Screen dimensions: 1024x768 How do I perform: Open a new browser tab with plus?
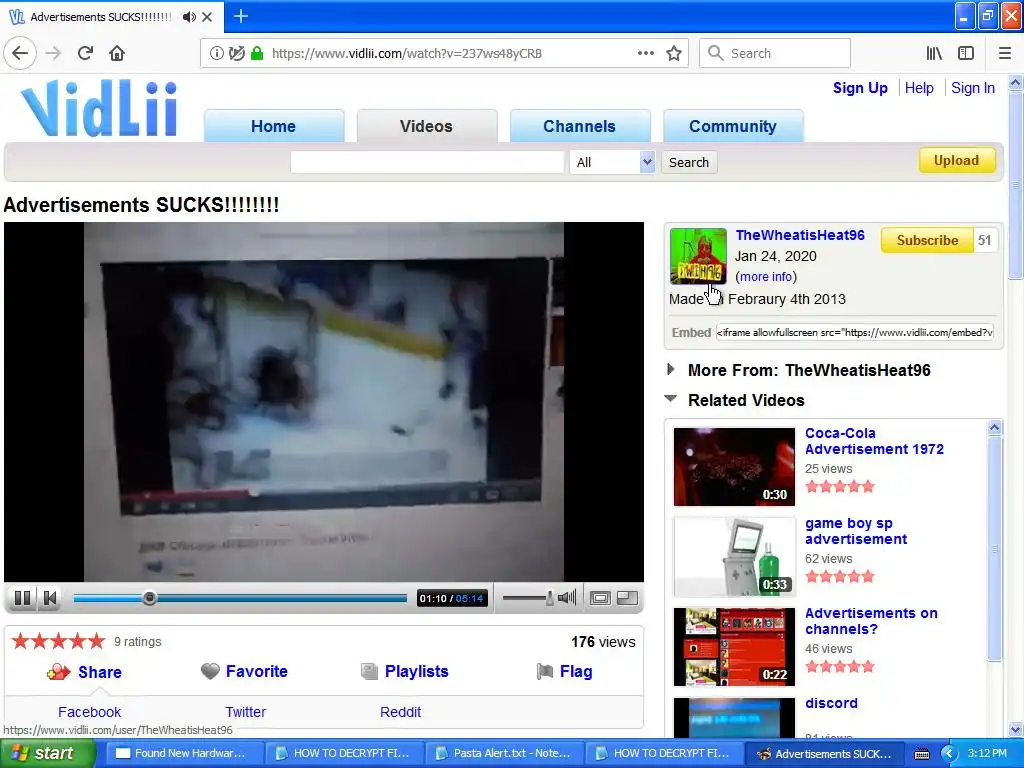pos(240,16)
